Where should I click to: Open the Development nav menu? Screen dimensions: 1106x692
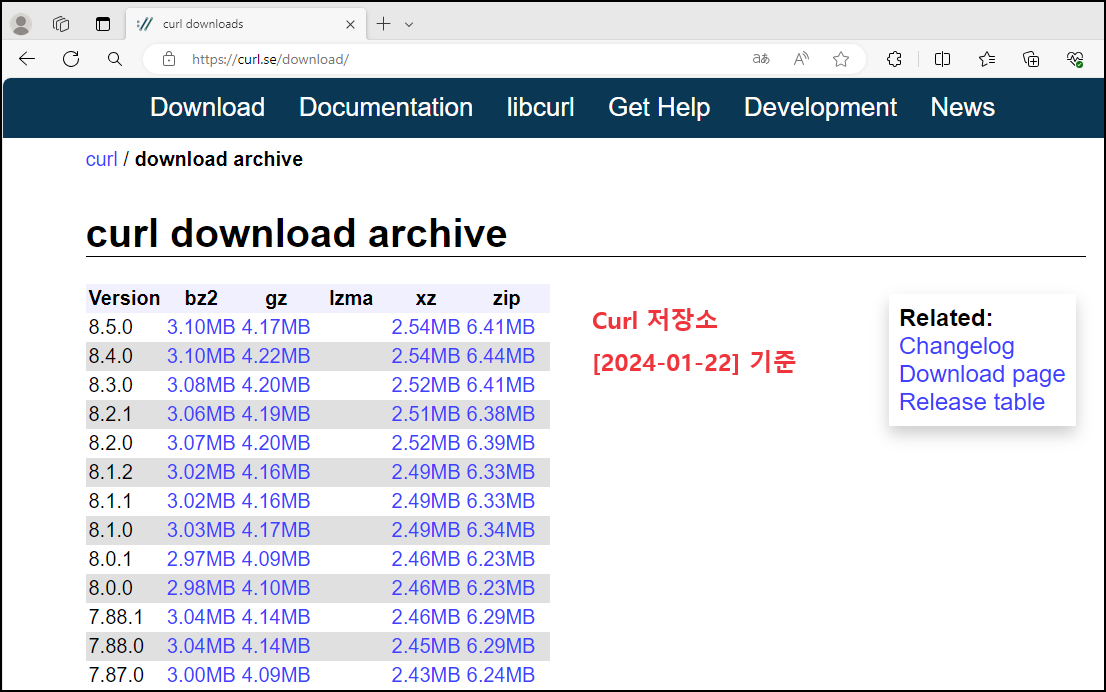tap(820, 107)
